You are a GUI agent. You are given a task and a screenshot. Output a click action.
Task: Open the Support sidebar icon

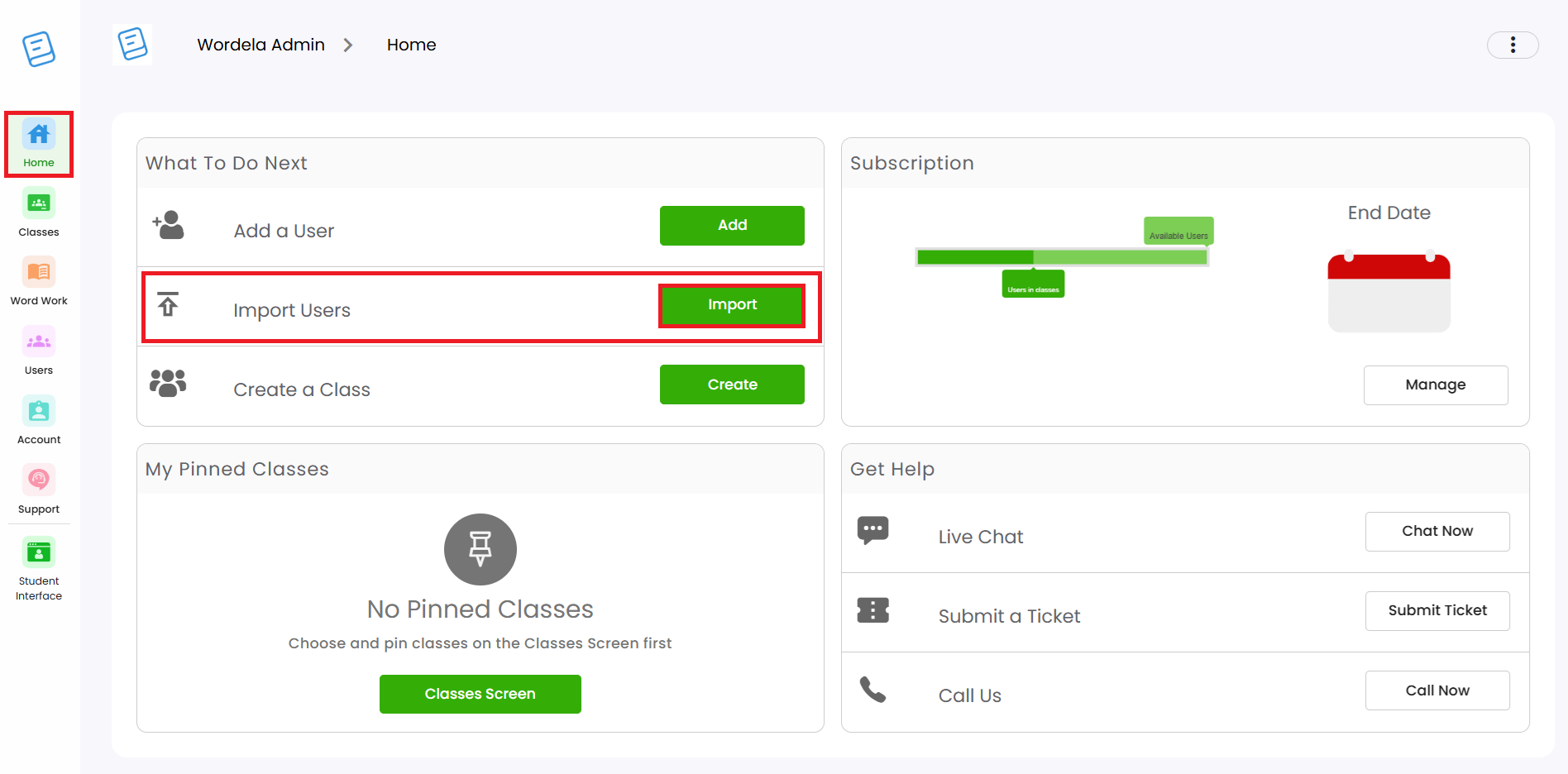39,480
